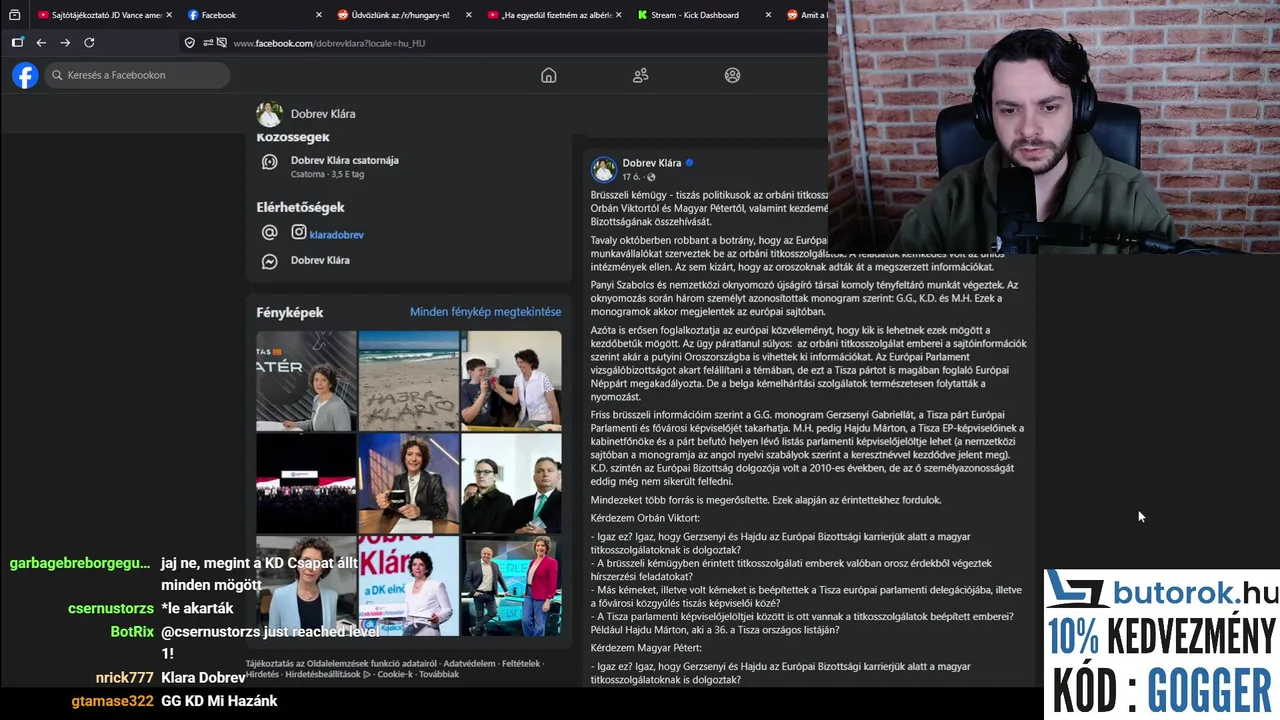This screenshot has height=720, width=1280.
Task: Click the Messenger icon beside Dobrev Klára
Action: 269,261
